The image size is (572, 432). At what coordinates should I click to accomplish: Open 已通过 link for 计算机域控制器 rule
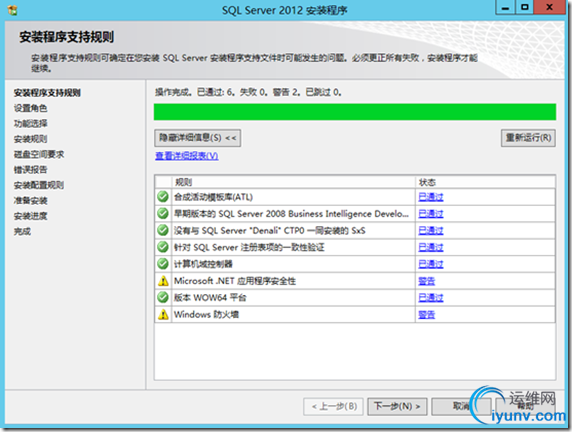click(430, 264)
